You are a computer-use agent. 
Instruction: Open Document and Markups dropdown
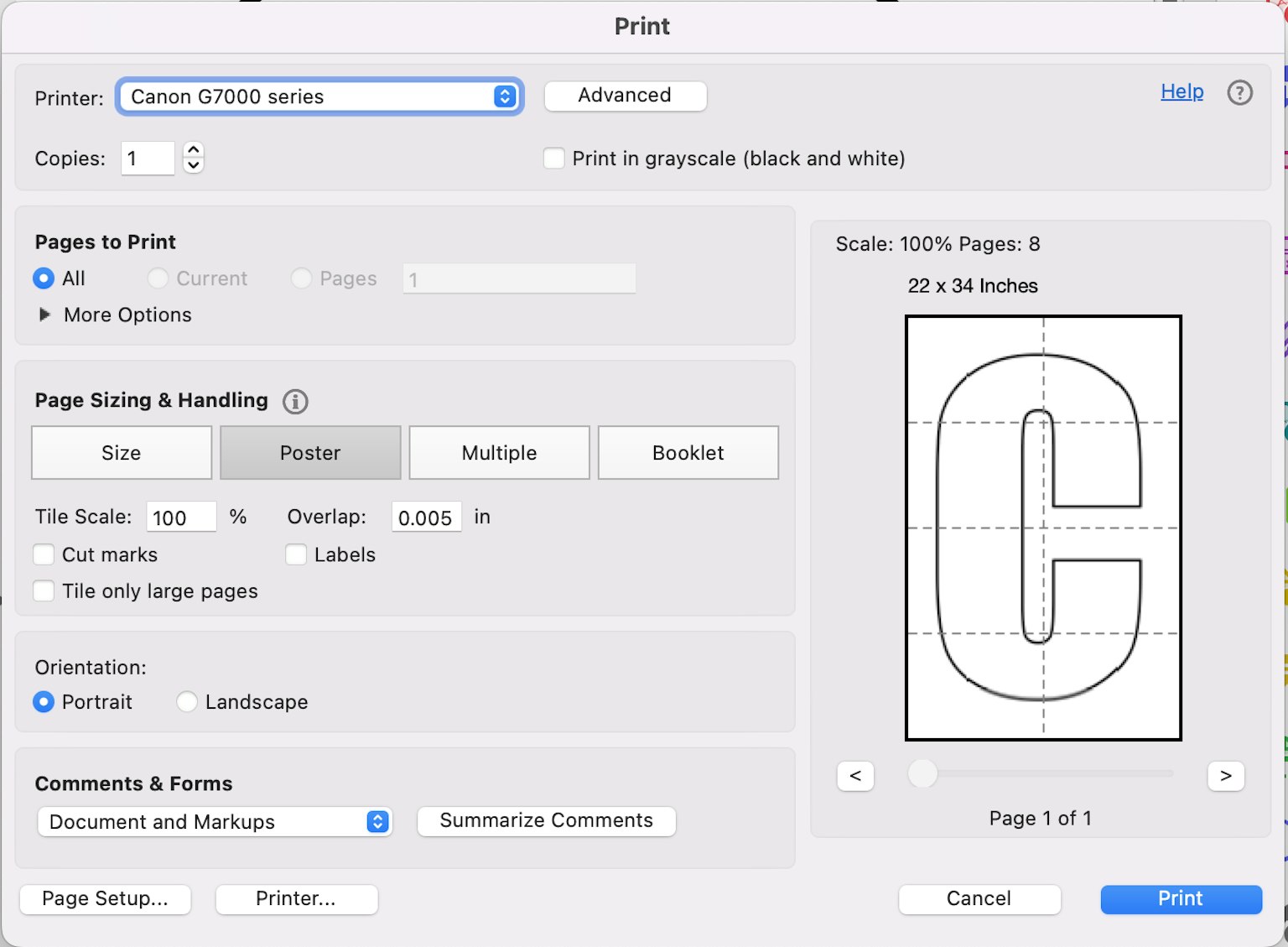tap(215, 822)
